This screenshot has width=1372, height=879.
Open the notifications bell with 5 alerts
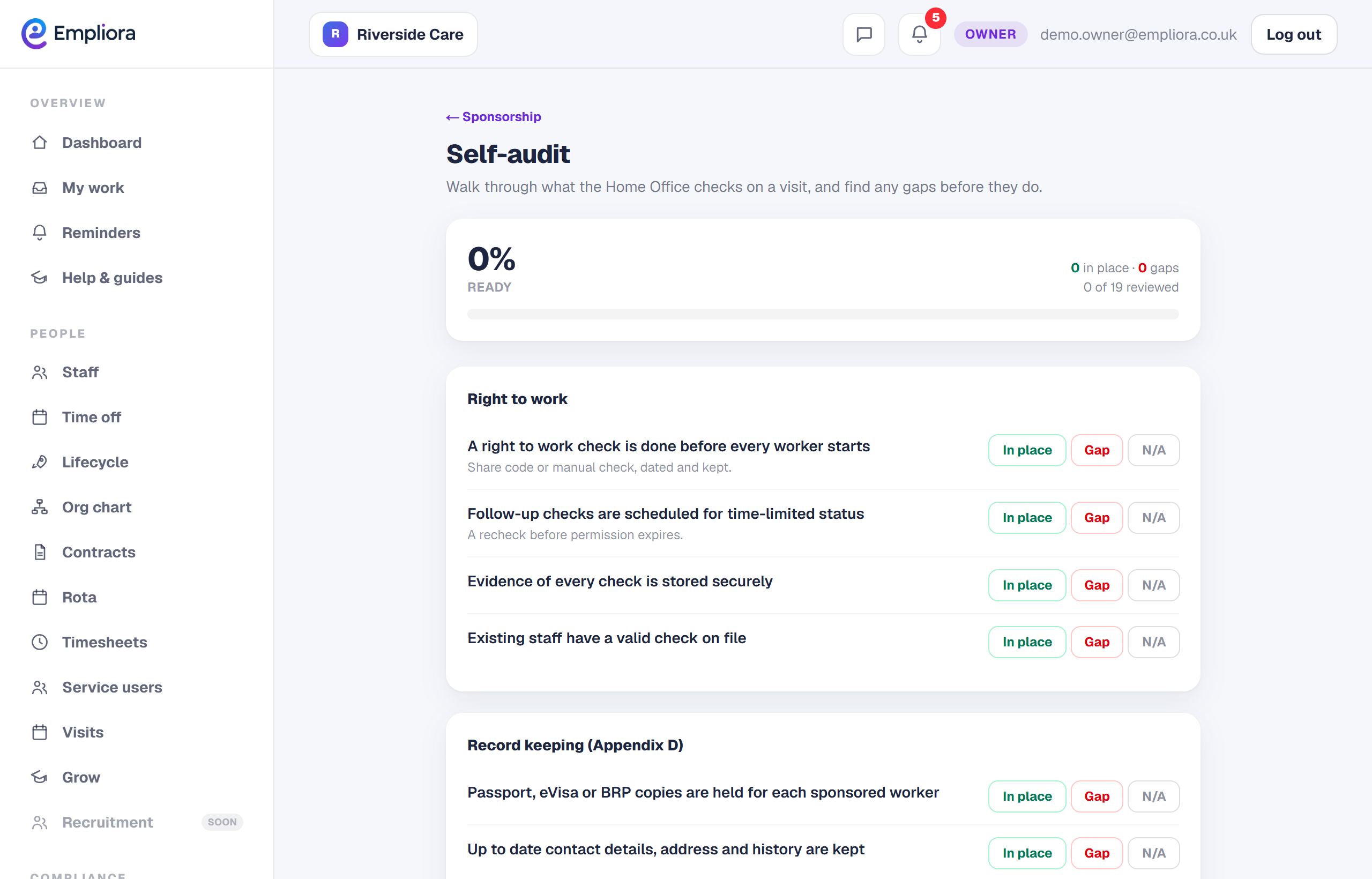click(x=920, y=34)
